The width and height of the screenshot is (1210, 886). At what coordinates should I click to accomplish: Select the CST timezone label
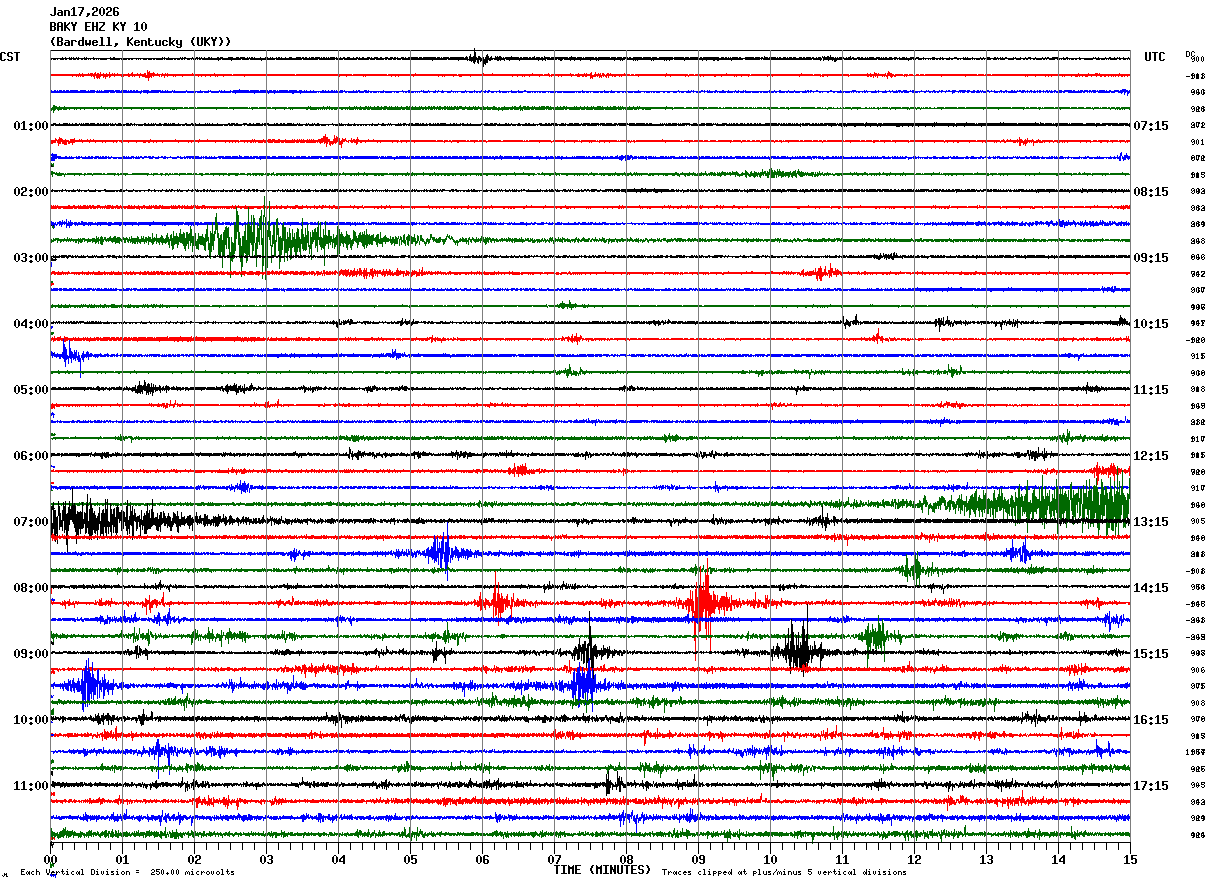point(10,57)
